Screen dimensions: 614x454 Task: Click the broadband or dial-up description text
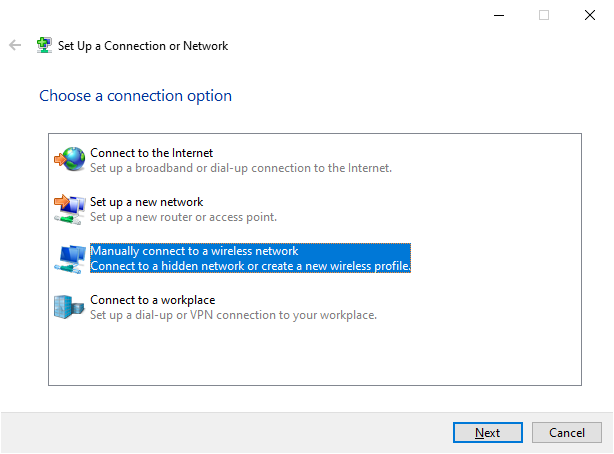point(240,168)
